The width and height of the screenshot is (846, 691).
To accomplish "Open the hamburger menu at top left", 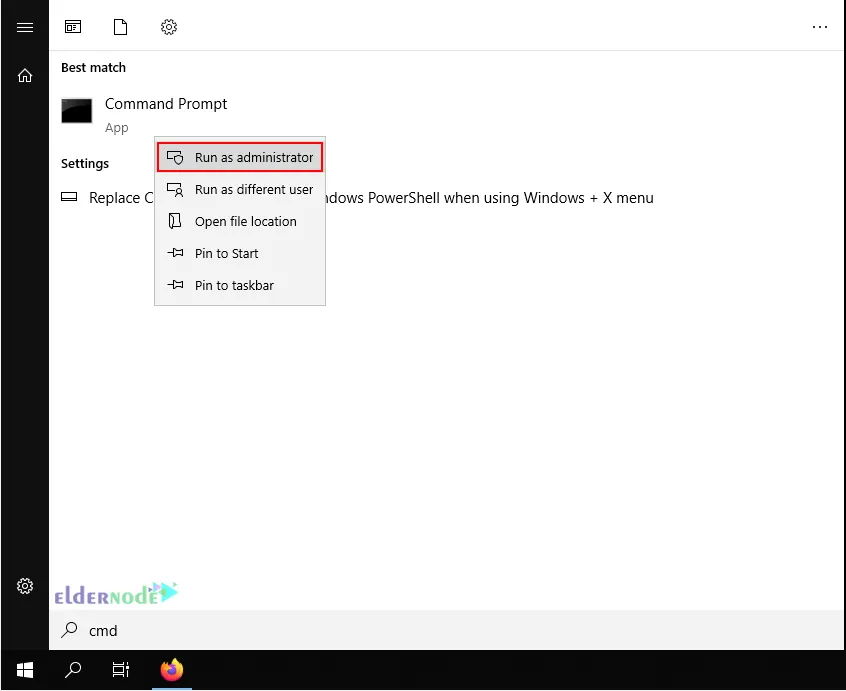I will [x=25, y=28].
